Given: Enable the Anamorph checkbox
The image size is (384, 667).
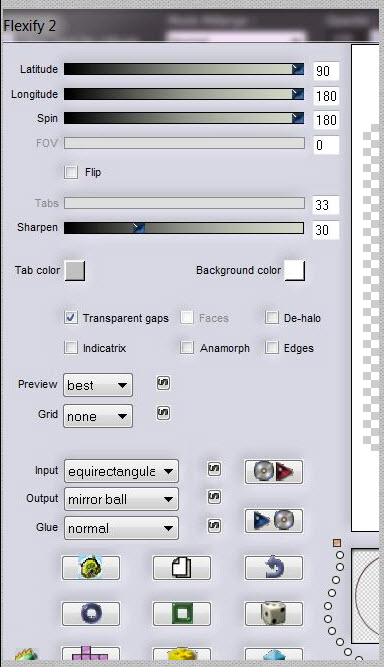Looking at the screenshot, I should click(187, 347).
